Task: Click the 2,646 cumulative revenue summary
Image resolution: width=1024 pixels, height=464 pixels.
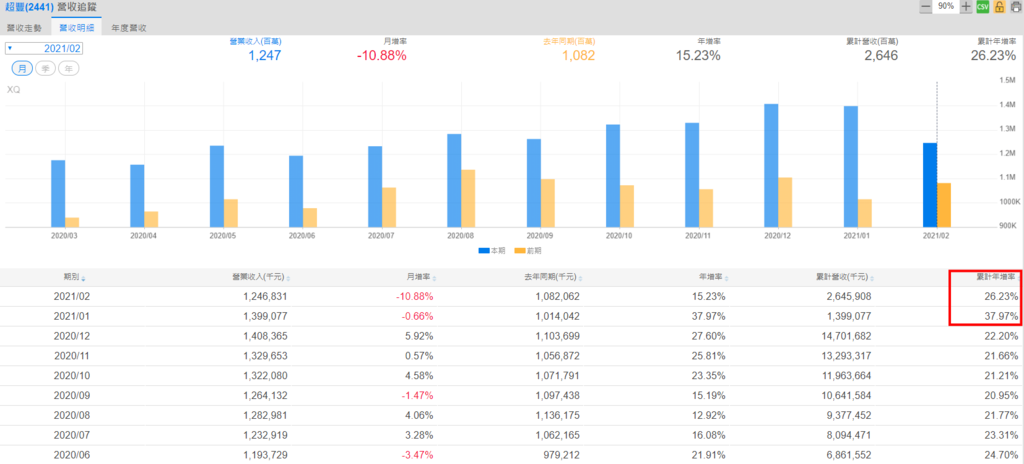Action: 881,56
